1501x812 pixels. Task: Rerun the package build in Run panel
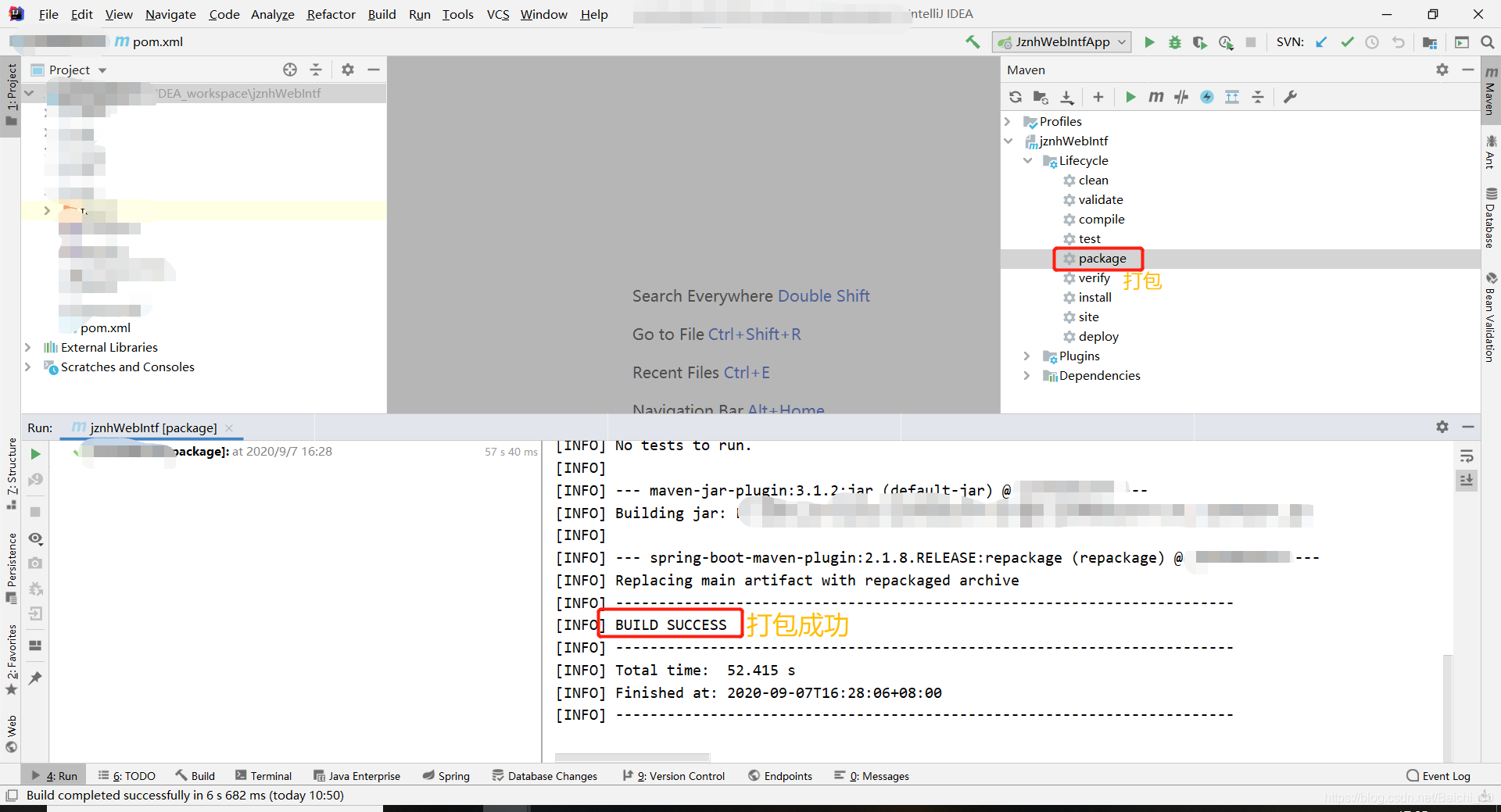[x=35, y=454]
